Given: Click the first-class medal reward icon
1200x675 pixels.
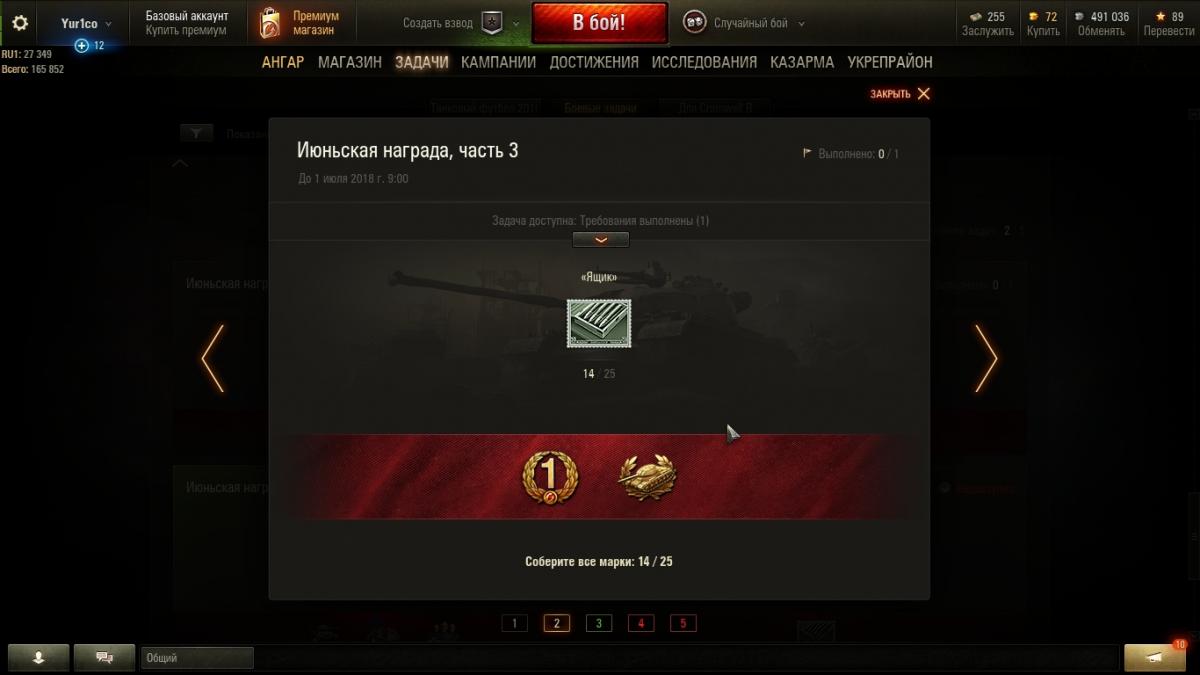Looking at the screenshot, I should (x=550, y=476).
